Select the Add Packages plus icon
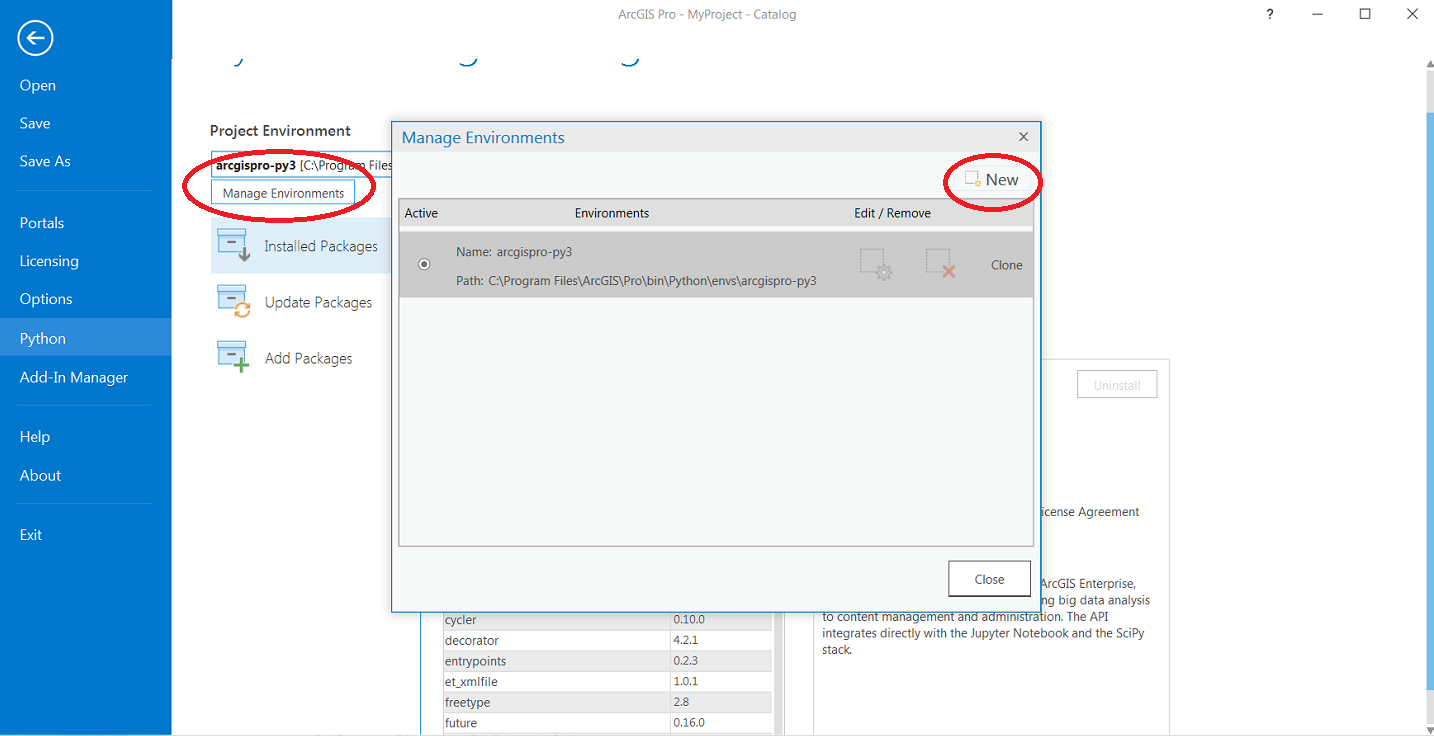The image size is (1434, 736). click(x=233, y=357)
